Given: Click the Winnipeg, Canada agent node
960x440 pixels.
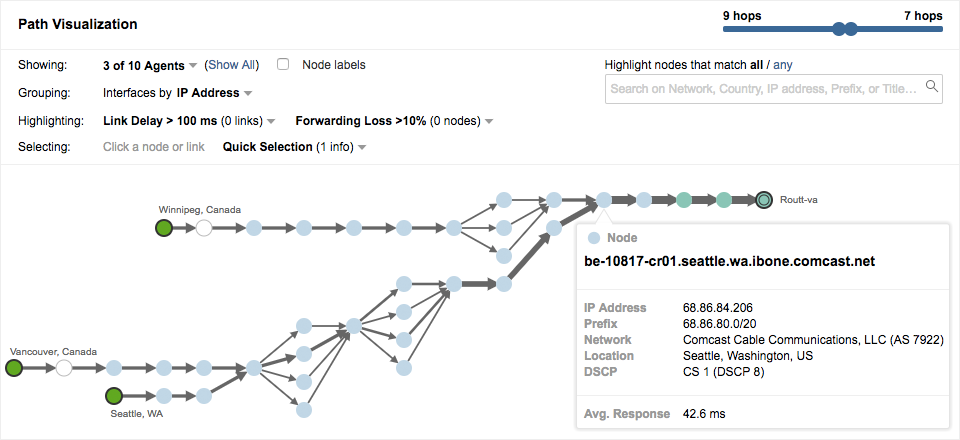Looking at the screenshot, I should pos(163,228).
